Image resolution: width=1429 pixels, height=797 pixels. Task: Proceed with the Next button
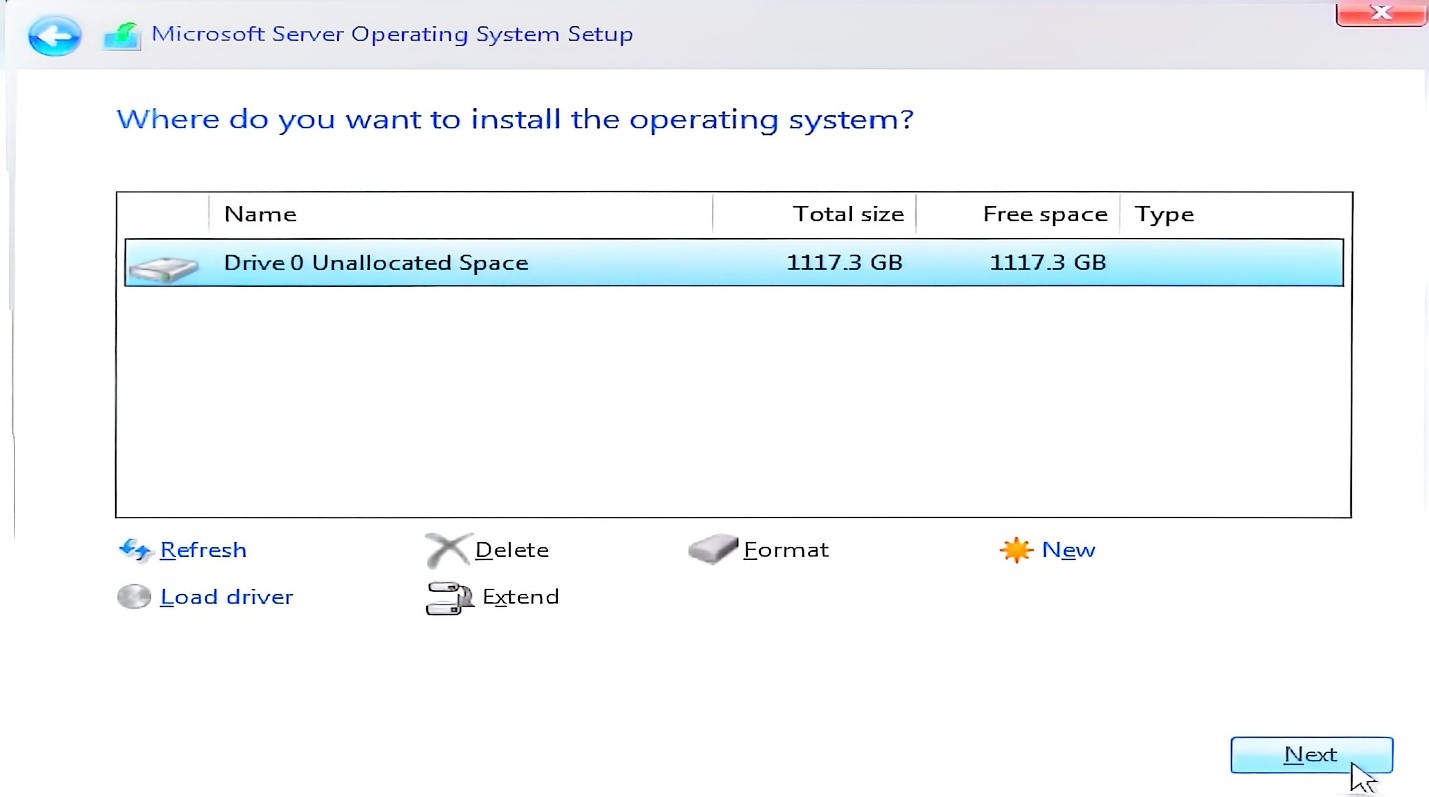tap(1311, 755)
